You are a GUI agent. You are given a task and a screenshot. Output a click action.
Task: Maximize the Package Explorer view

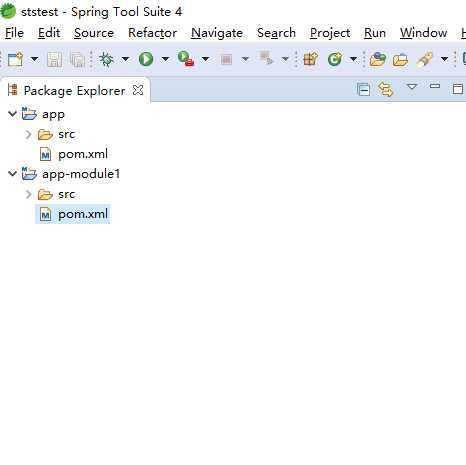(x=458, y=89)
